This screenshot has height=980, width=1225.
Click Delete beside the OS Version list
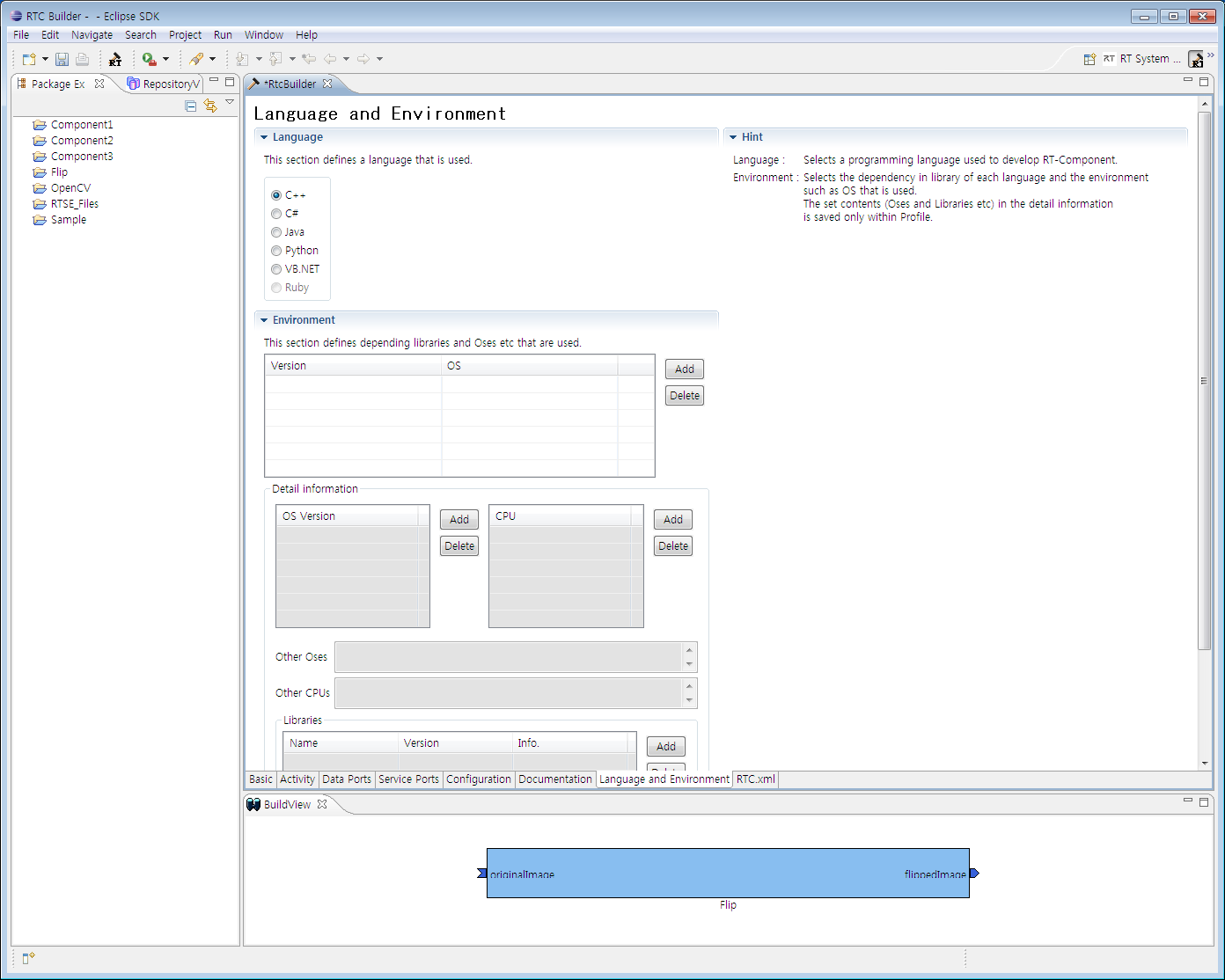(459, 546)
